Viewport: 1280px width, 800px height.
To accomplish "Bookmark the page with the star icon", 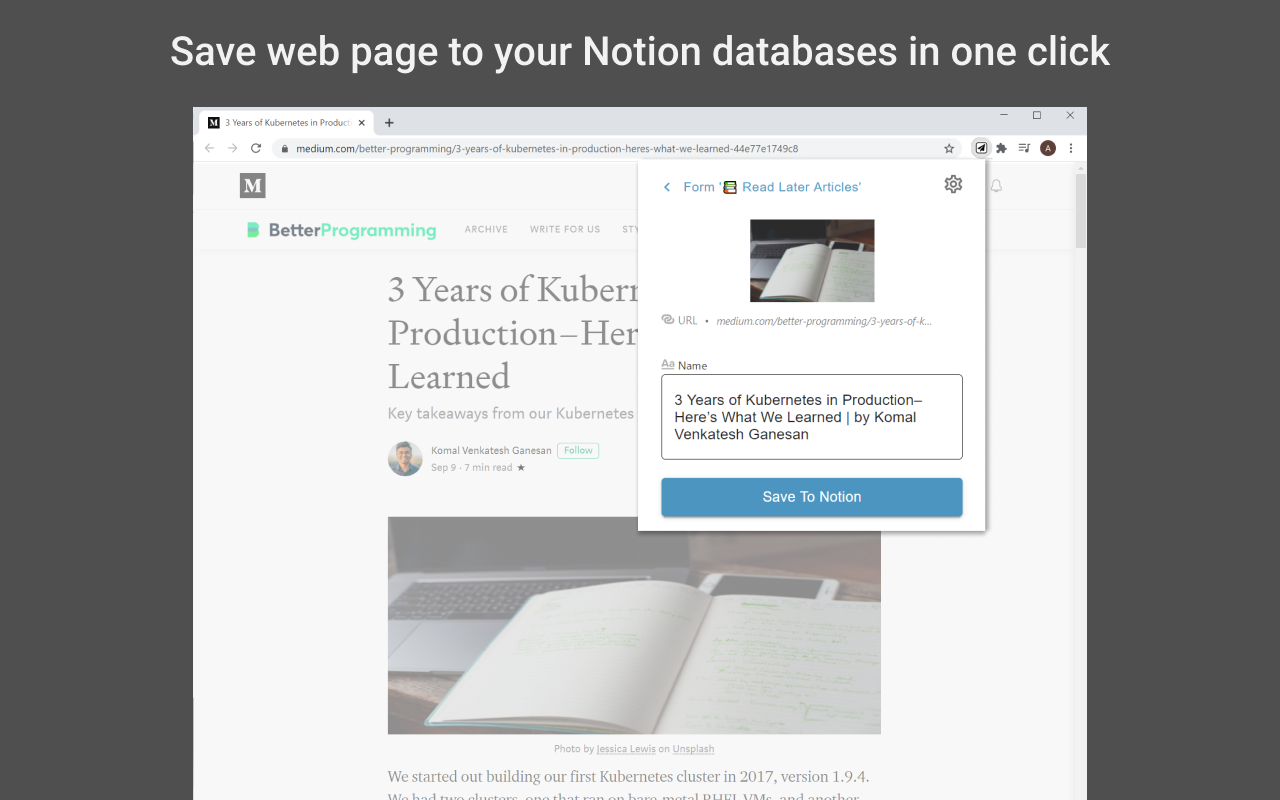I will point(949,148).
